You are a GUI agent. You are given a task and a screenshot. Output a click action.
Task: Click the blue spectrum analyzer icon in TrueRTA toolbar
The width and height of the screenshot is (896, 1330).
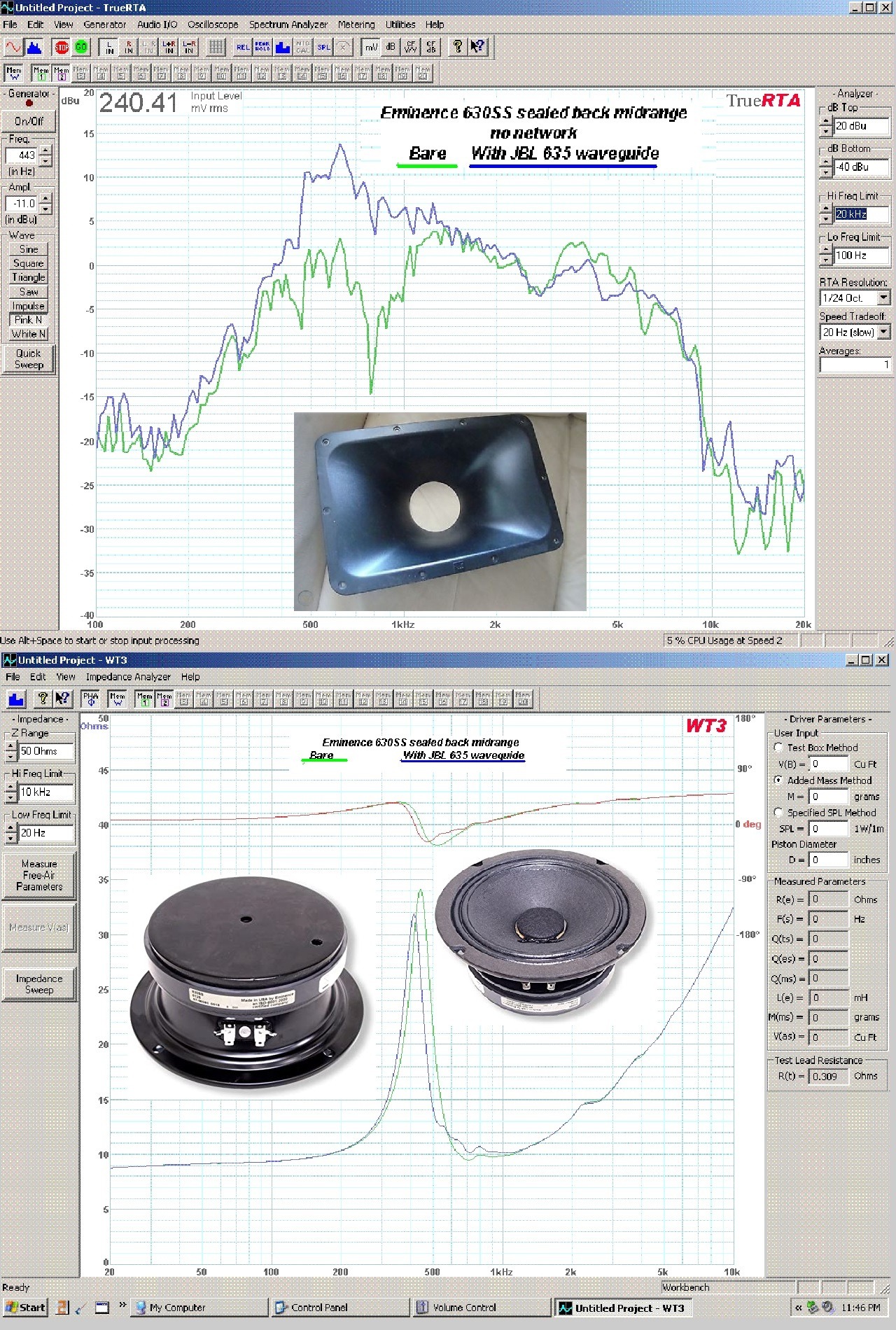(33, 47)
